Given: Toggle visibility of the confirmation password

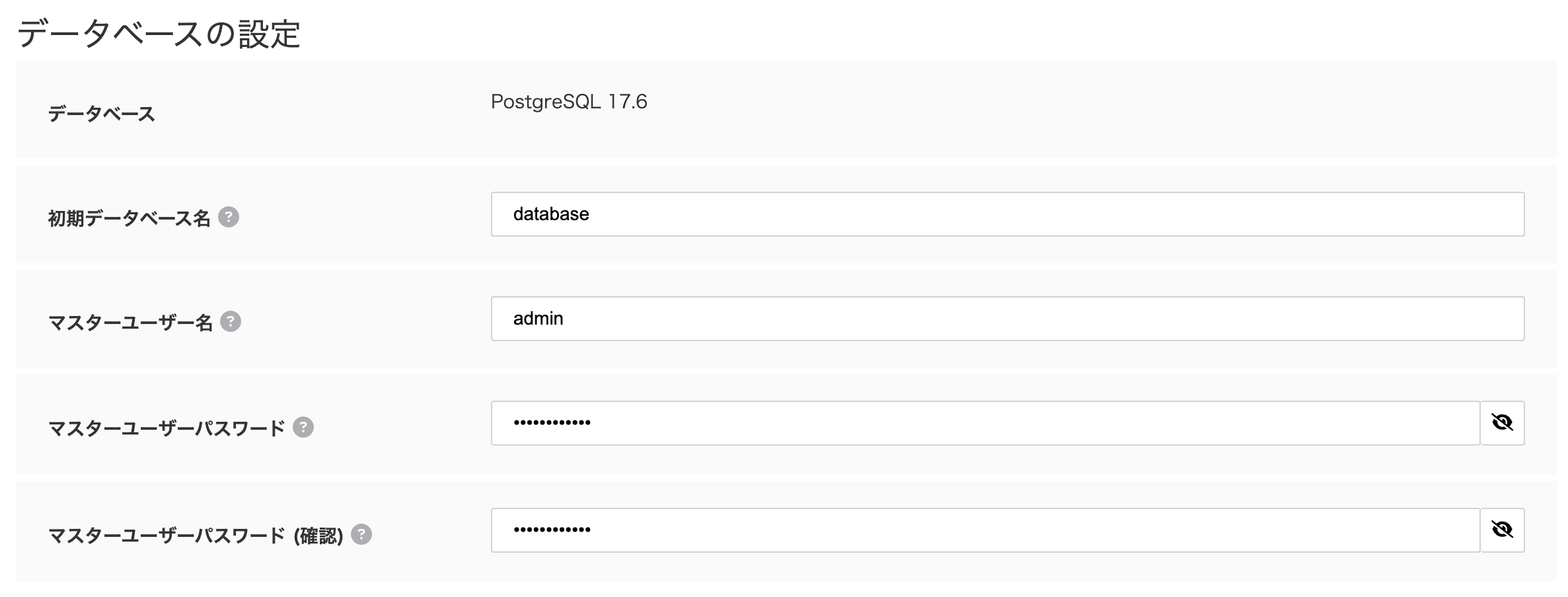Looking at the screenshot, I should 1502,530.
